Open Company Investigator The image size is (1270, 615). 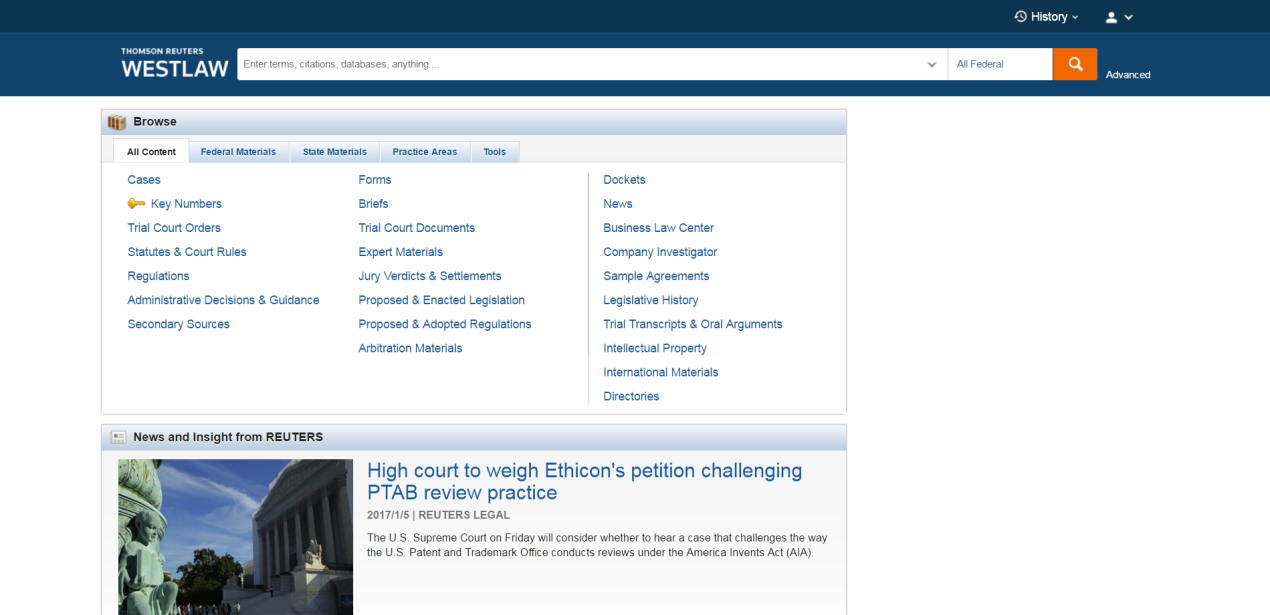point(660,252)
